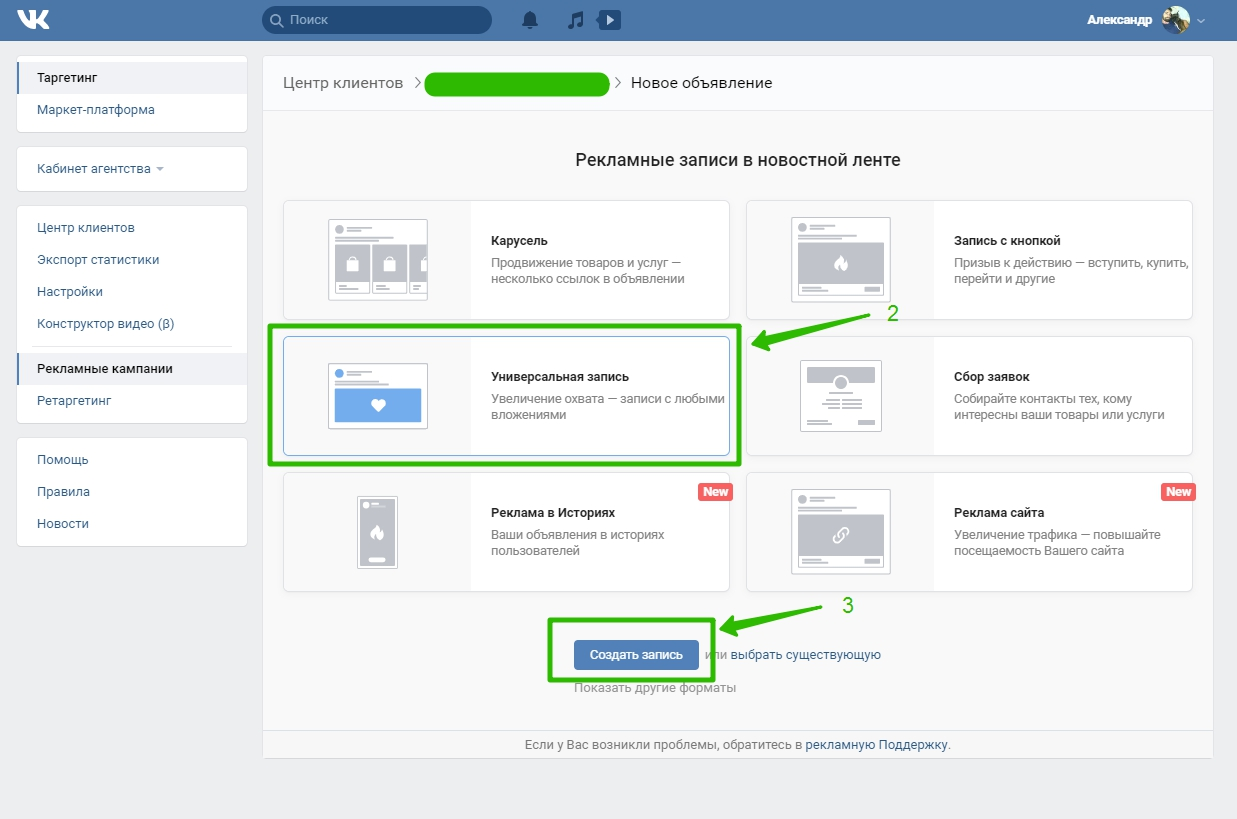This screenshot has width=1237, height=819.
Task: Click the VK logo icon
Action: (x=32, y=20)
